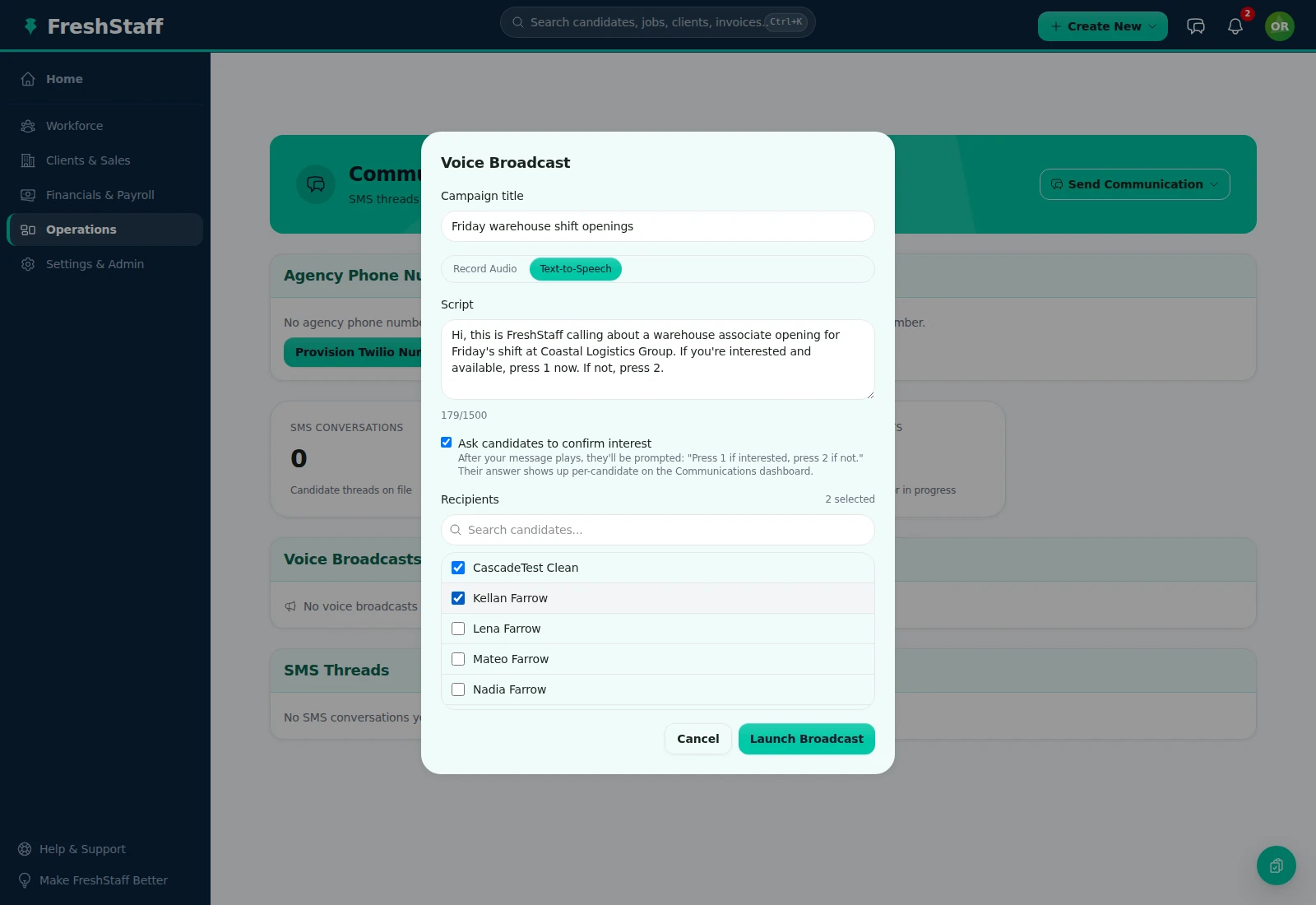
Task: Click the Home sidebar icon
Action: pos(28,79)
